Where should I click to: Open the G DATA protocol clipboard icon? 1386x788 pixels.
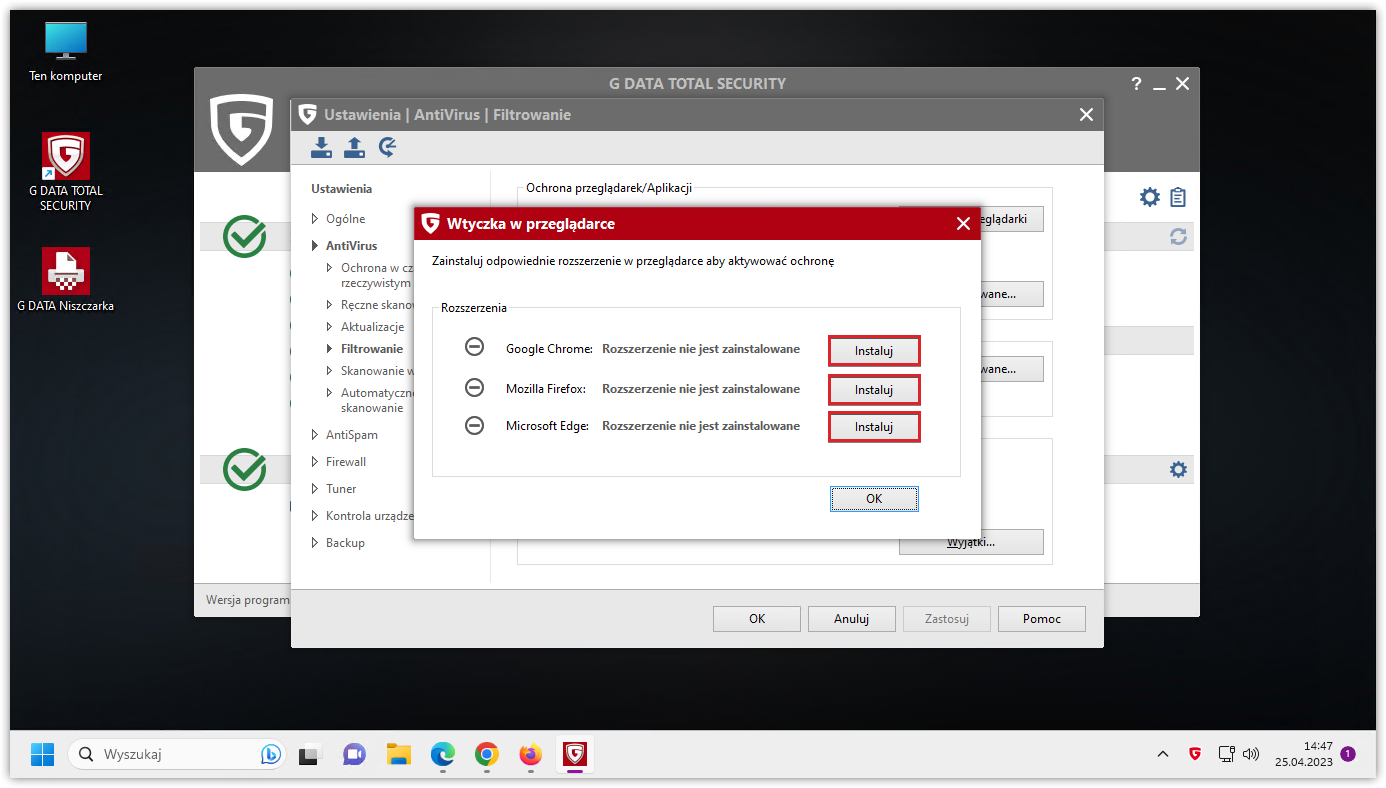coord(1178,197)
